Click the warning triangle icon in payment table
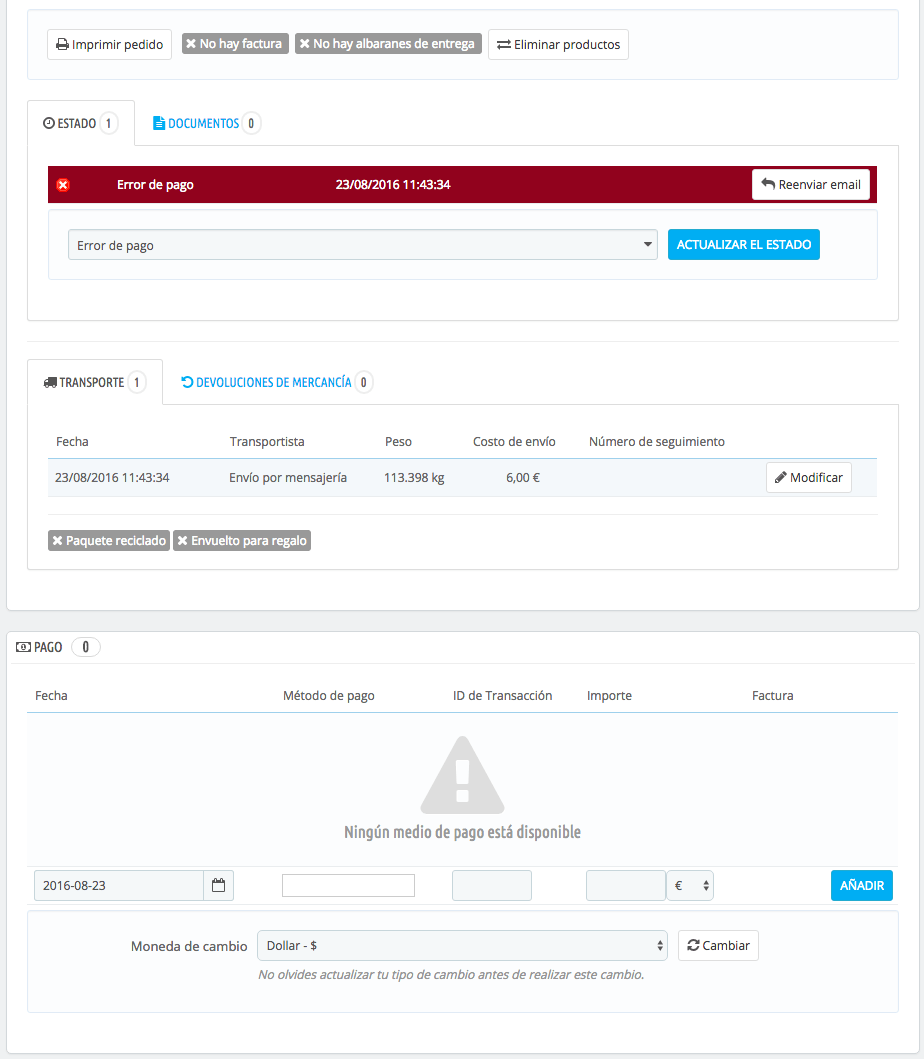924x1059 pixels. 463,775
